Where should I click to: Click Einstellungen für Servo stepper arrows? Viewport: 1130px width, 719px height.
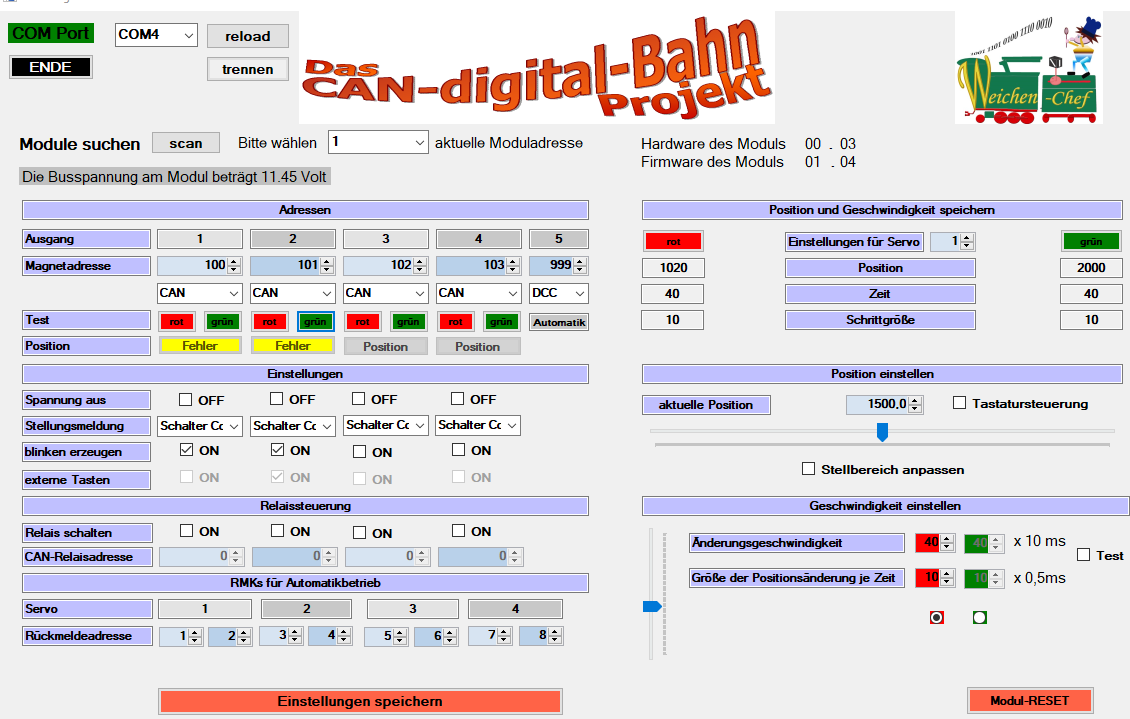point(967,242)
